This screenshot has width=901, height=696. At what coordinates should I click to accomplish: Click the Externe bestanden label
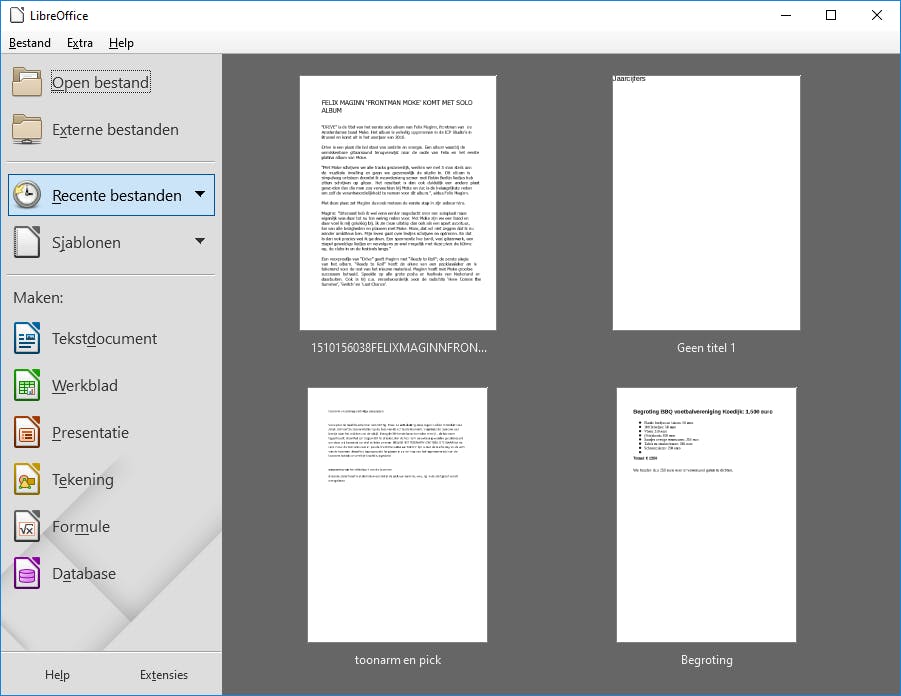coord(115,129)
